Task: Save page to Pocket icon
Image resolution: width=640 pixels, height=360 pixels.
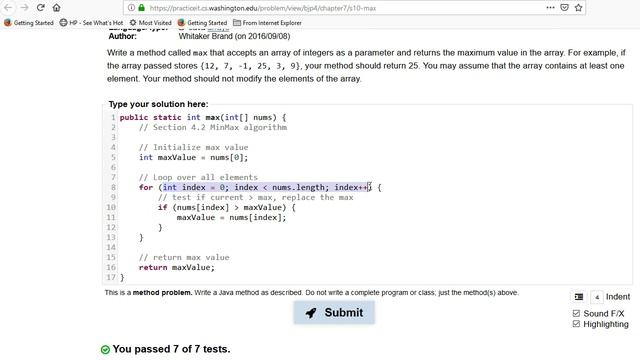Action: point(564,8)
